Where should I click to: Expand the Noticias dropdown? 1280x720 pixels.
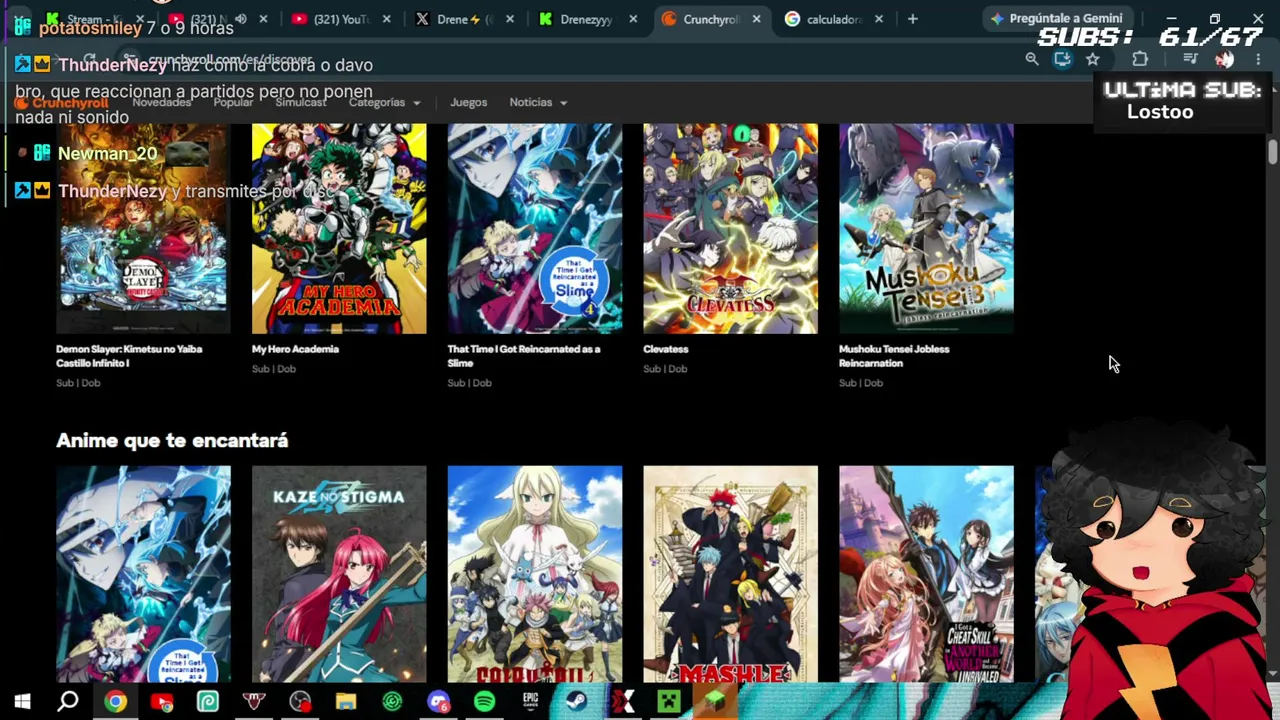(538, 103)
